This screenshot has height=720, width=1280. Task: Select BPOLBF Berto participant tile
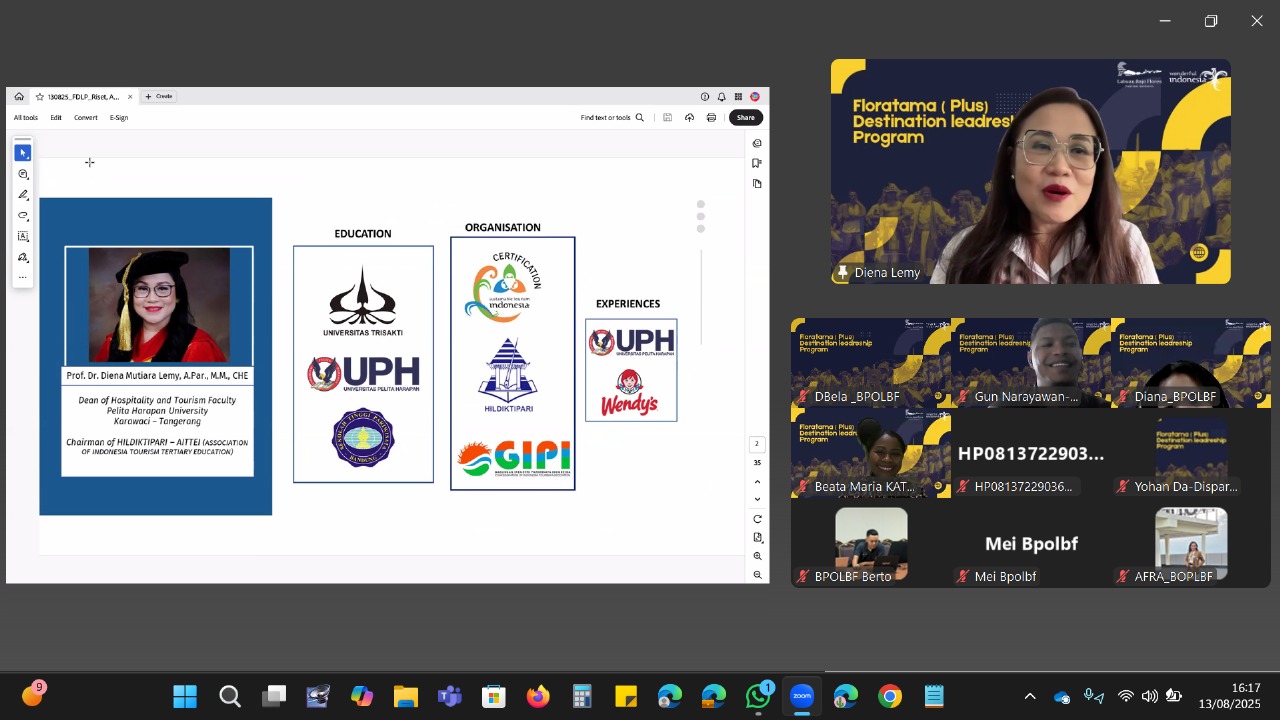[x=871, y=543]
